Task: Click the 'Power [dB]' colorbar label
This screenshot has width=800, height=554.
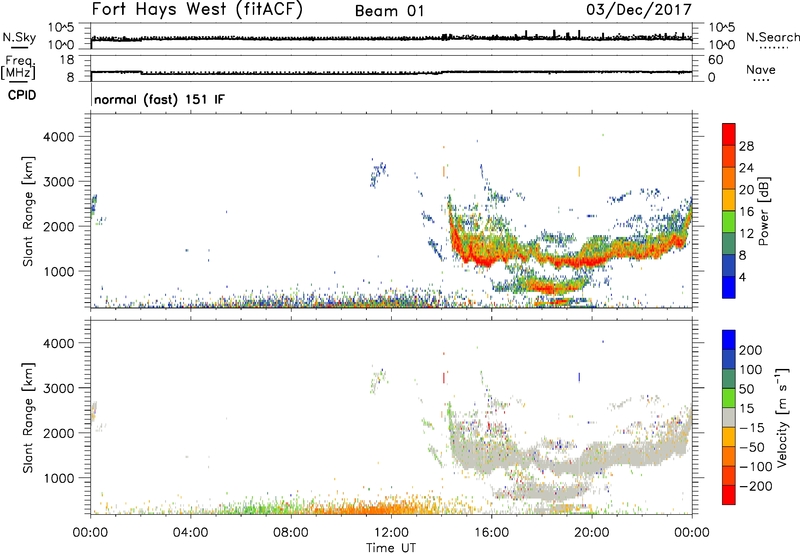Action: (x=764, y=211)
